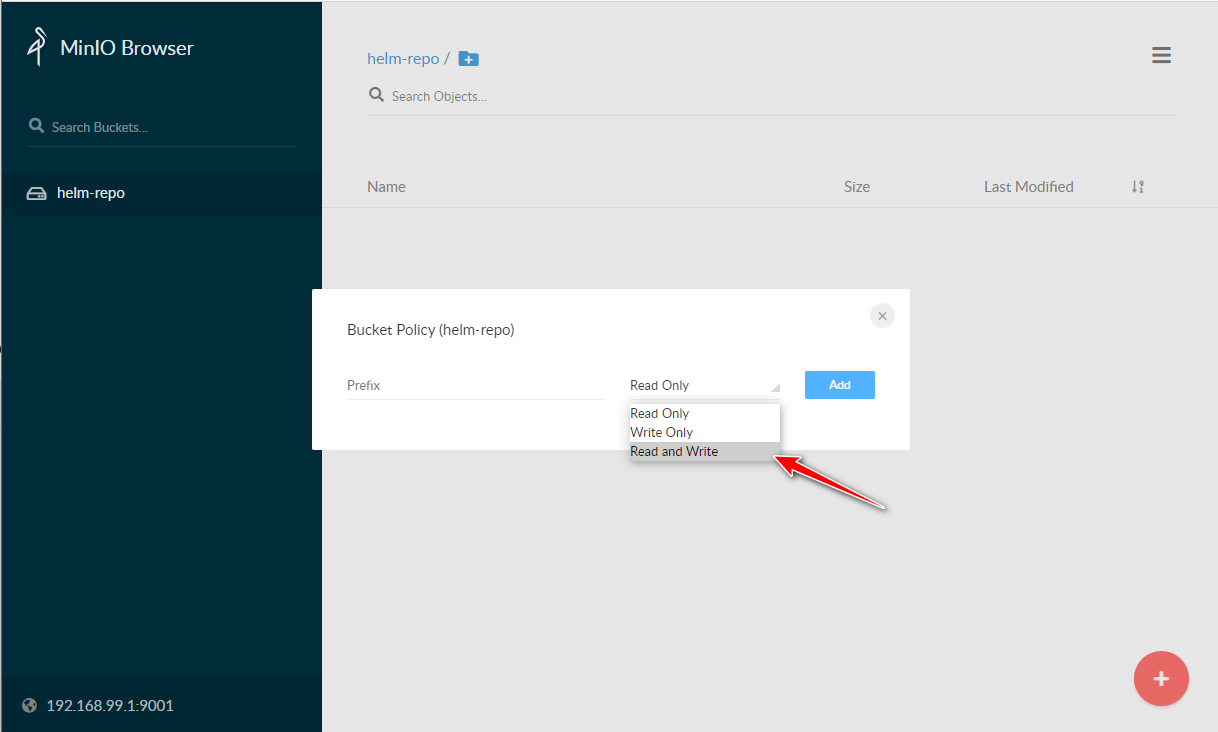Sort objects by Name column

[x=386, y=187]
